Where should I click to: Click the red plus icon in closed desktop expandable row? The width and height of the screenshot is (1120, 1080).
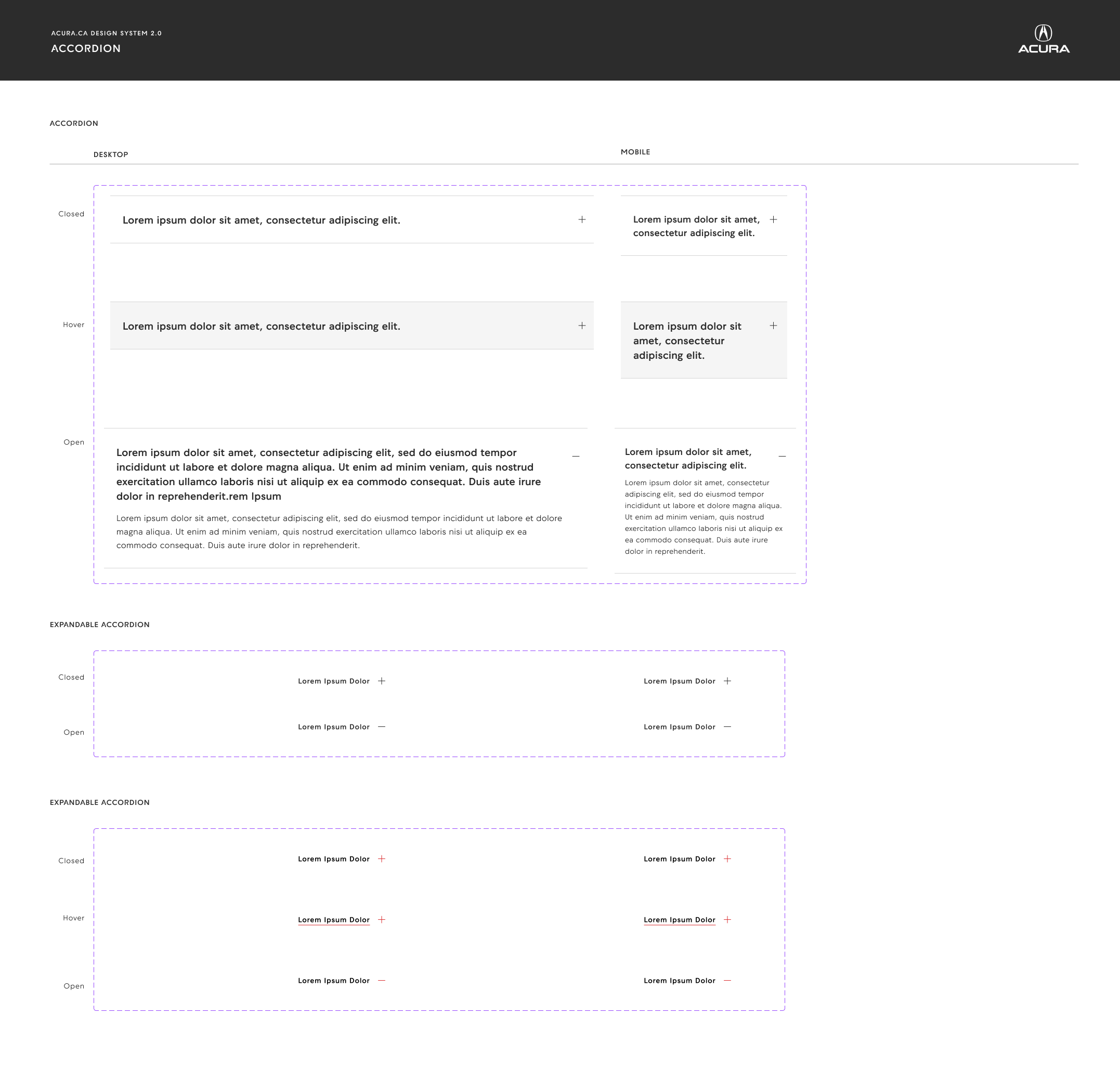382,859
